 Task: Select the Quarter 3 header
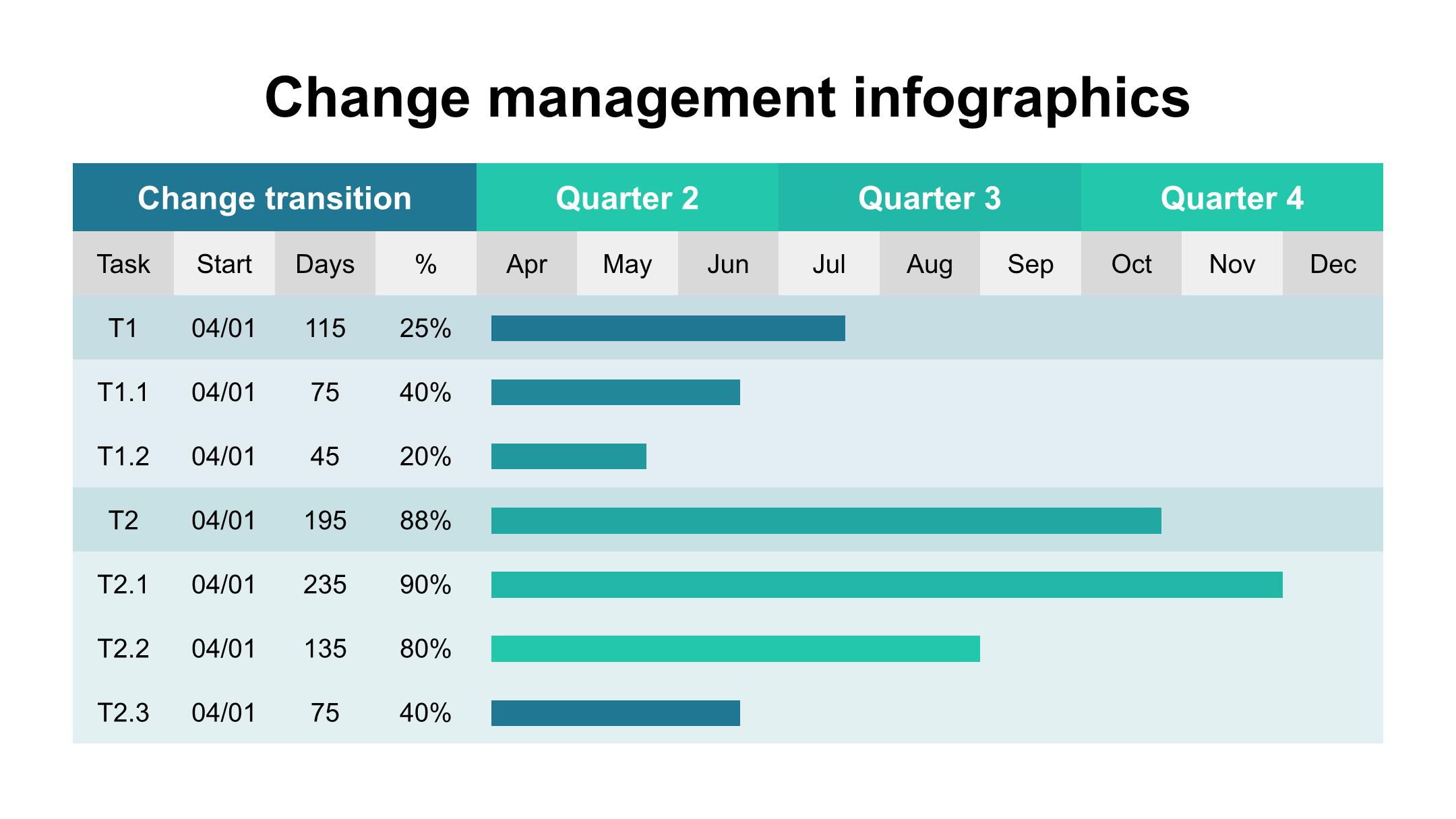click(930, 198)
